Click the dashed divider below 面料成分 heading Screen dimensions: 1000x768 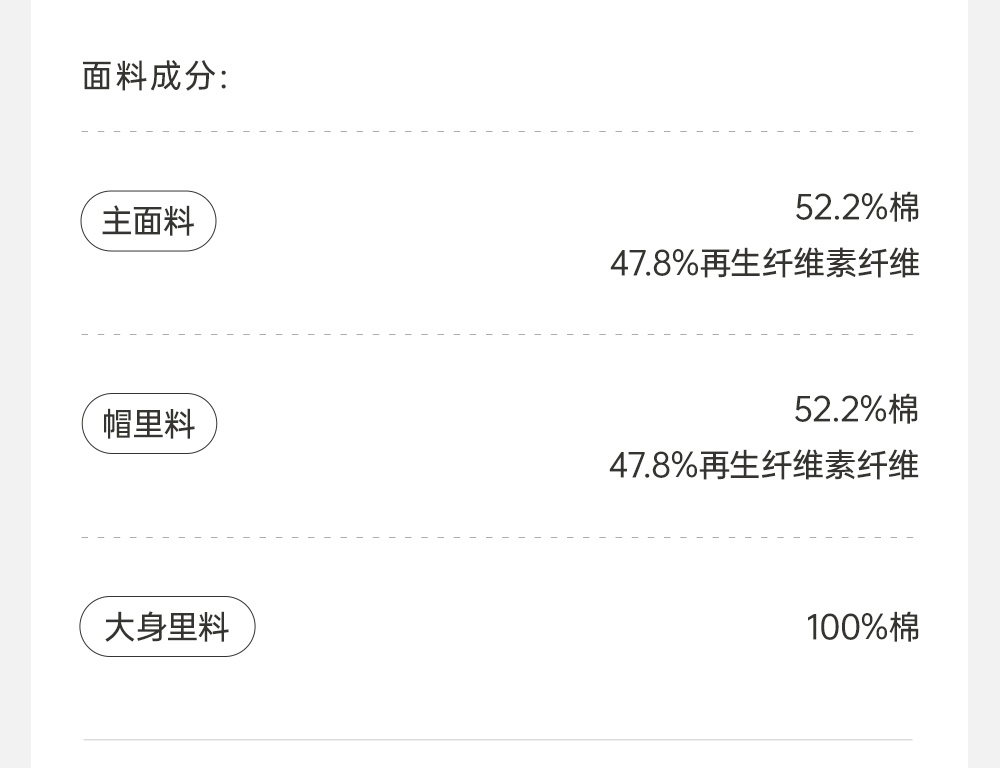pyautogui.click(x=498, y=131)
